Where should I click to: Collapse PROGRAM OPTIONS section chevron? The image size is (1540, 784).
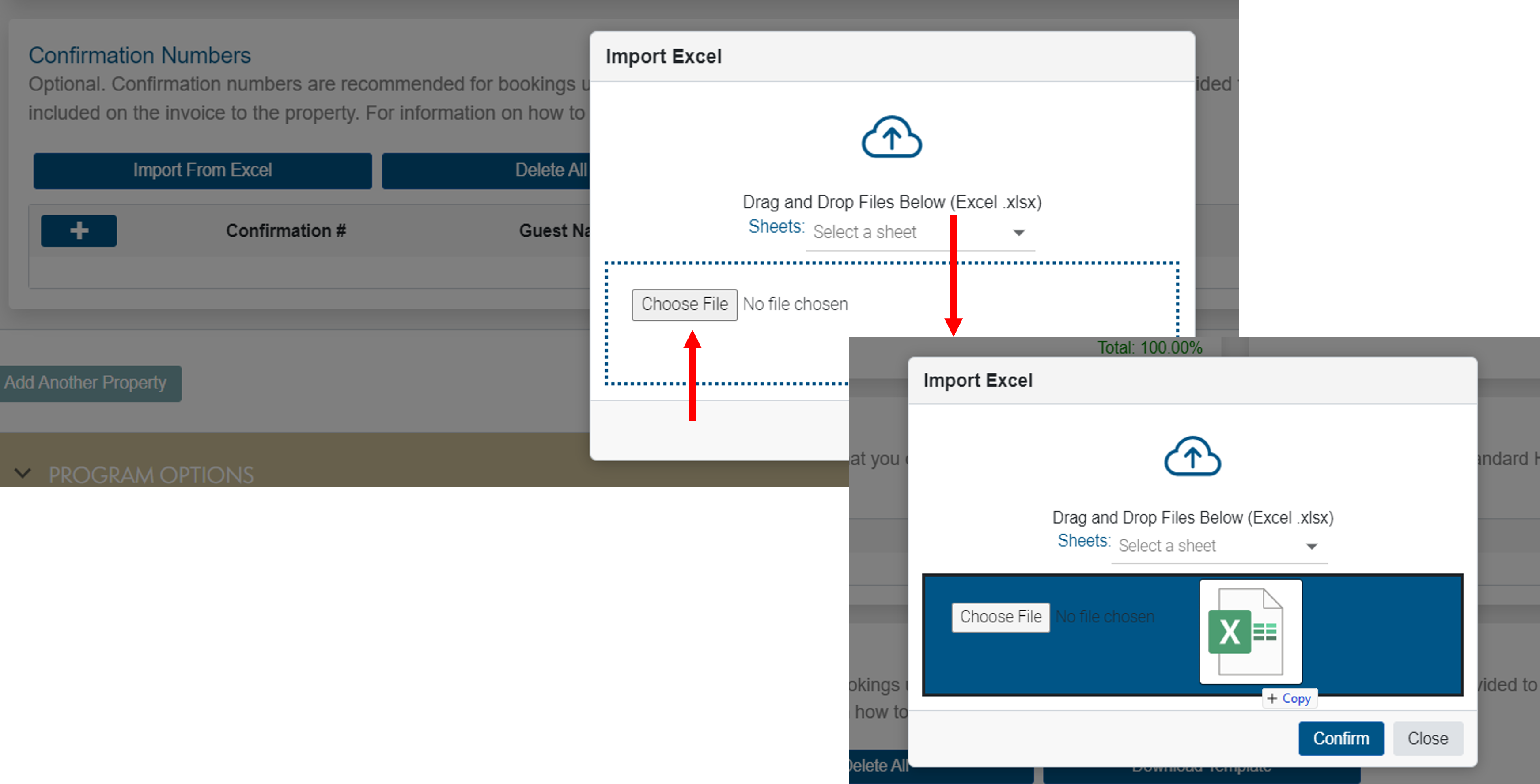tap(23, 474)
